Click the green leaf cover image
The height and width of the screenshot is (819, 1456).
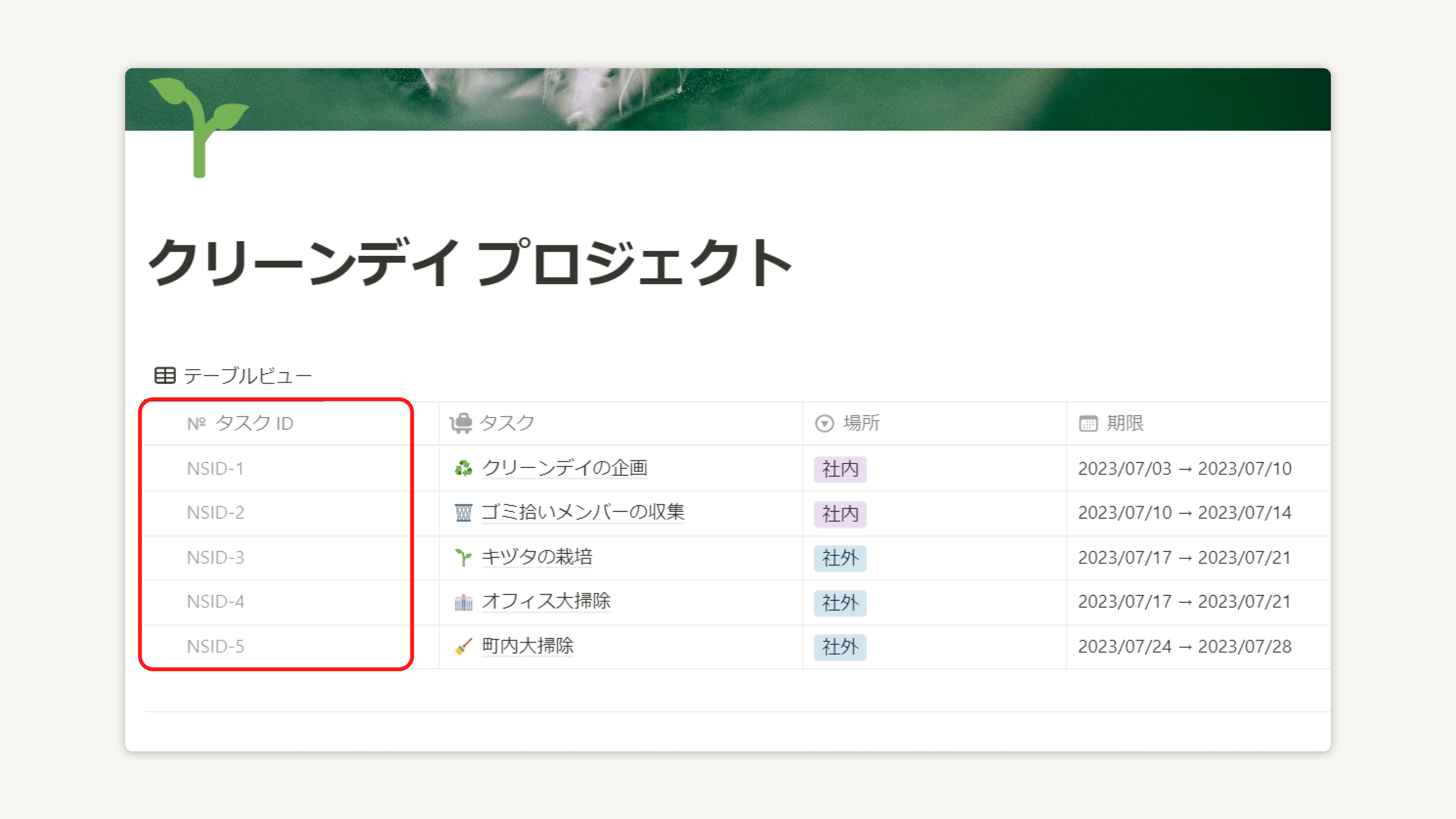pyautogui.click(x=757, y=99)
